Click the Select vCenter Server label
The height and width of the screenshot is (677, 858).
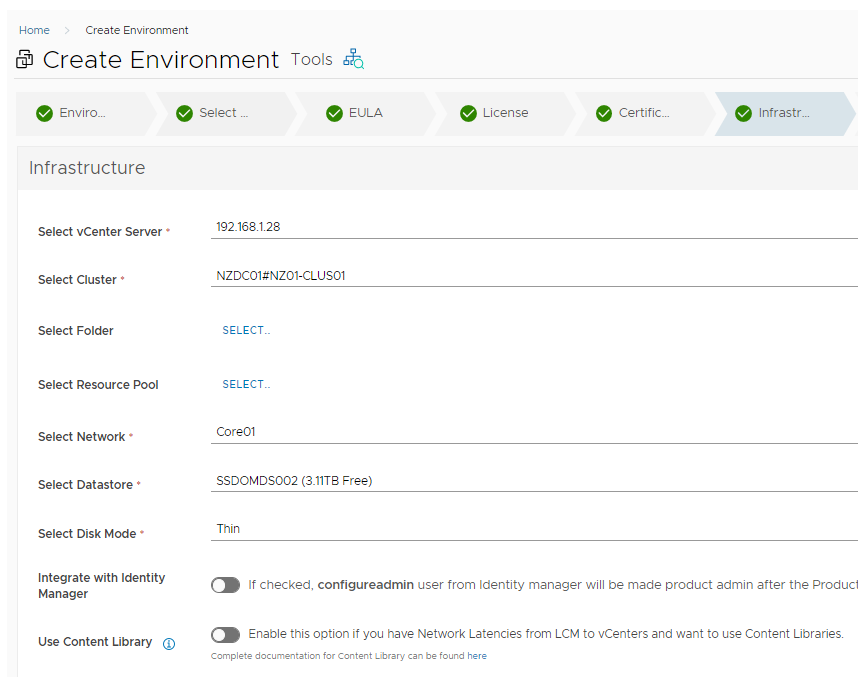pos(100,232)
